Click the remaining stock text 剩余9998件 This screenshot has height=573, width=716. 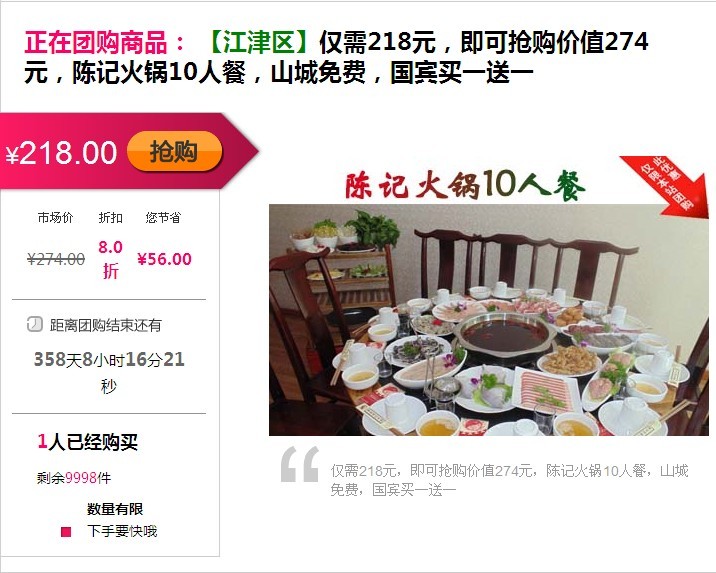click(74, 478)
